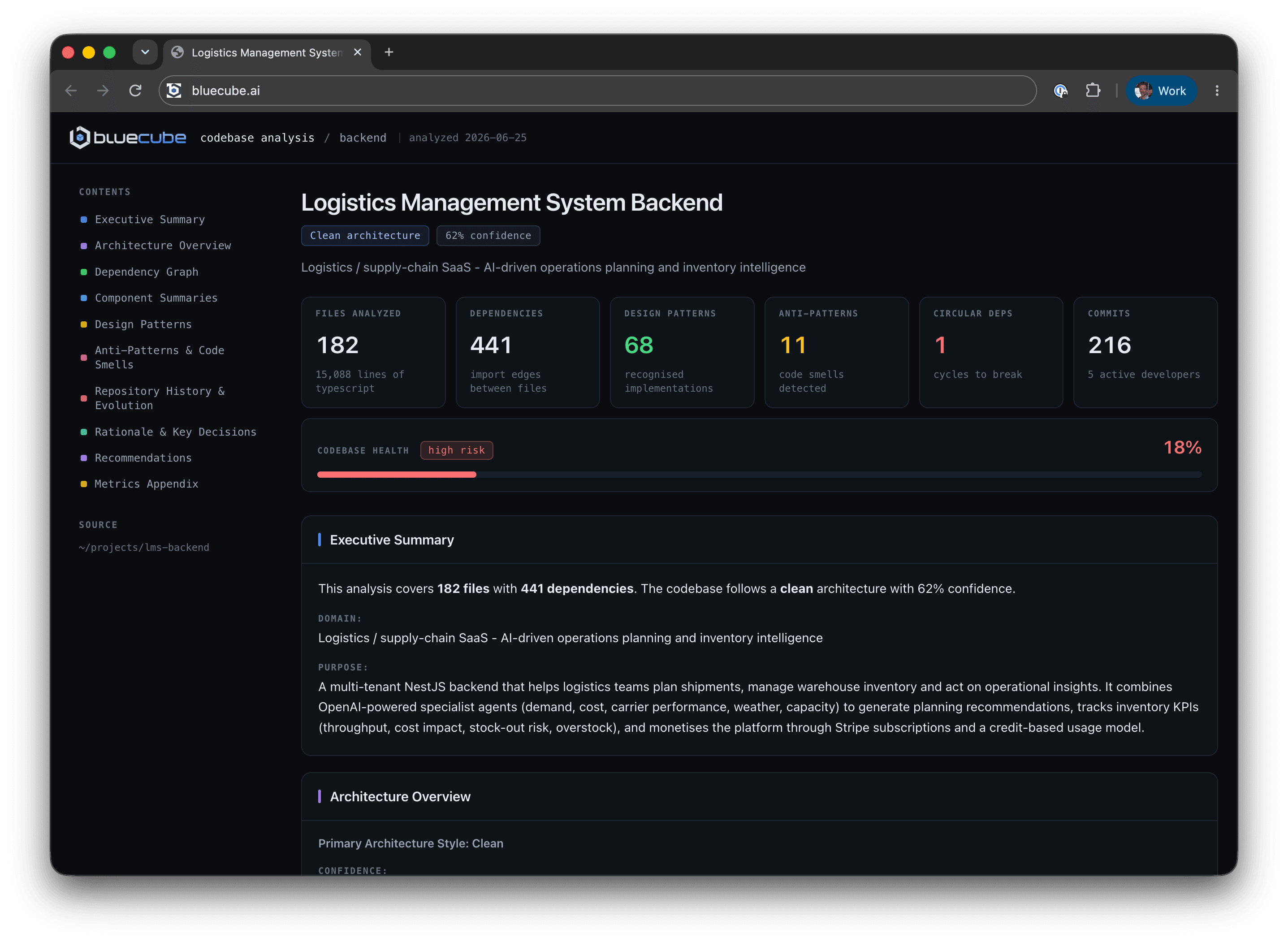Navigate to Component Summaries section

click(156, 298)
